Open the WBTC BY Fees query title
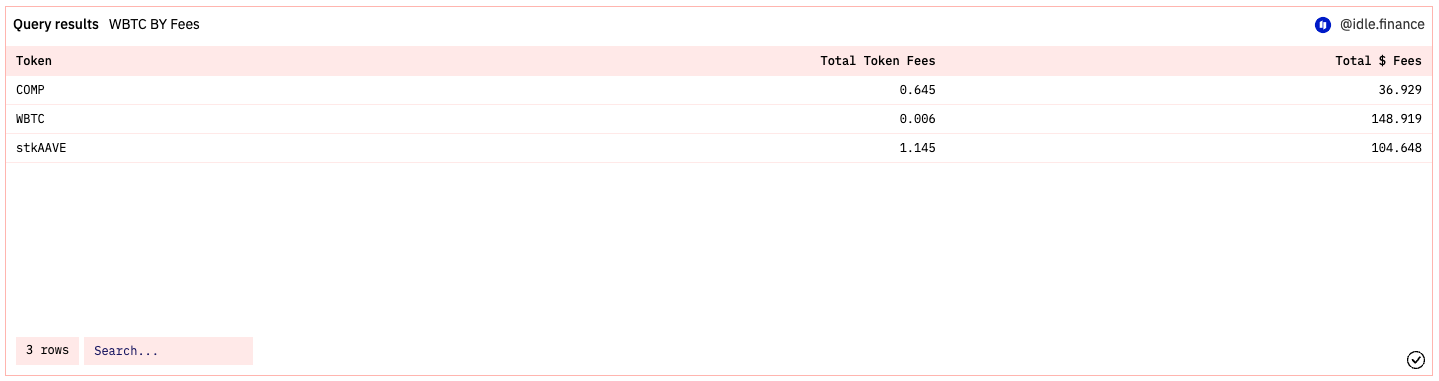This screenshot has width=1439, height=381. [154, 24]
